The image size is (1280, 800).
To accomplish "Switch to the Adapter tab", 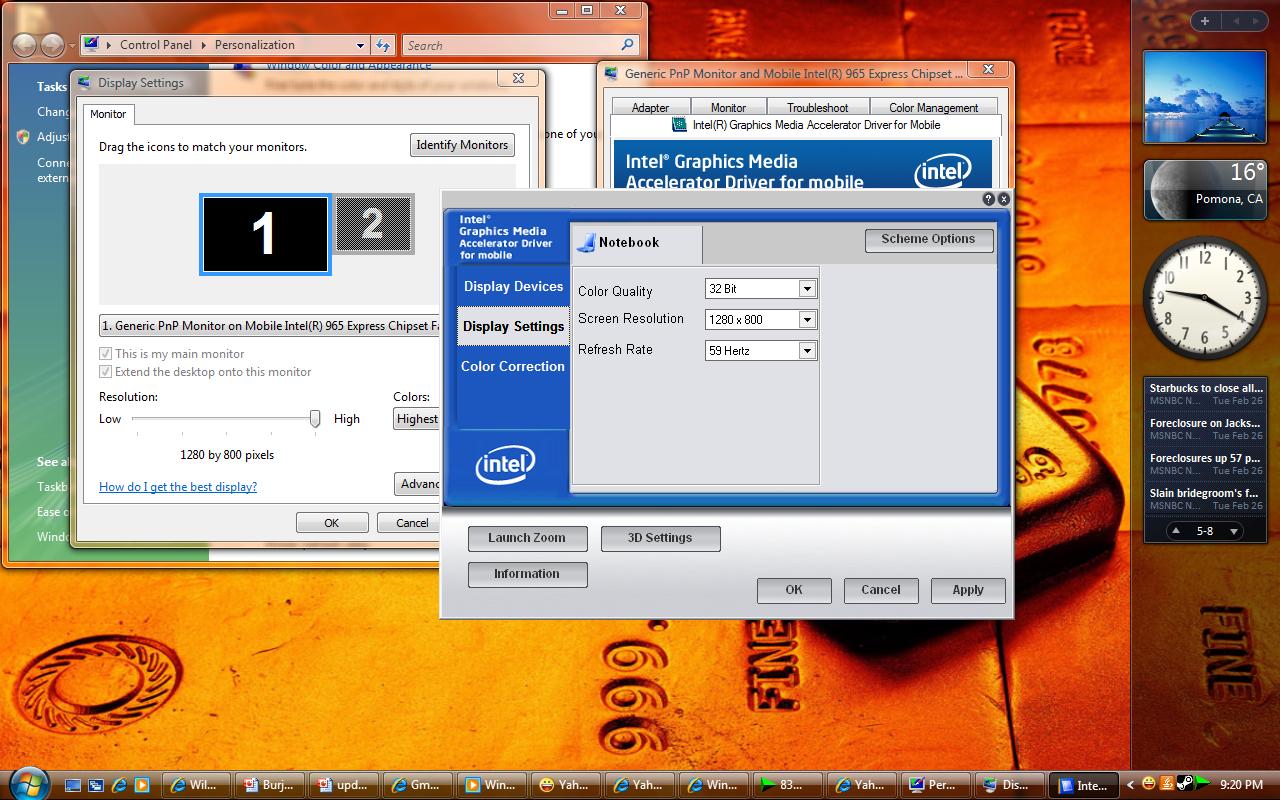I will pos(650,107).
